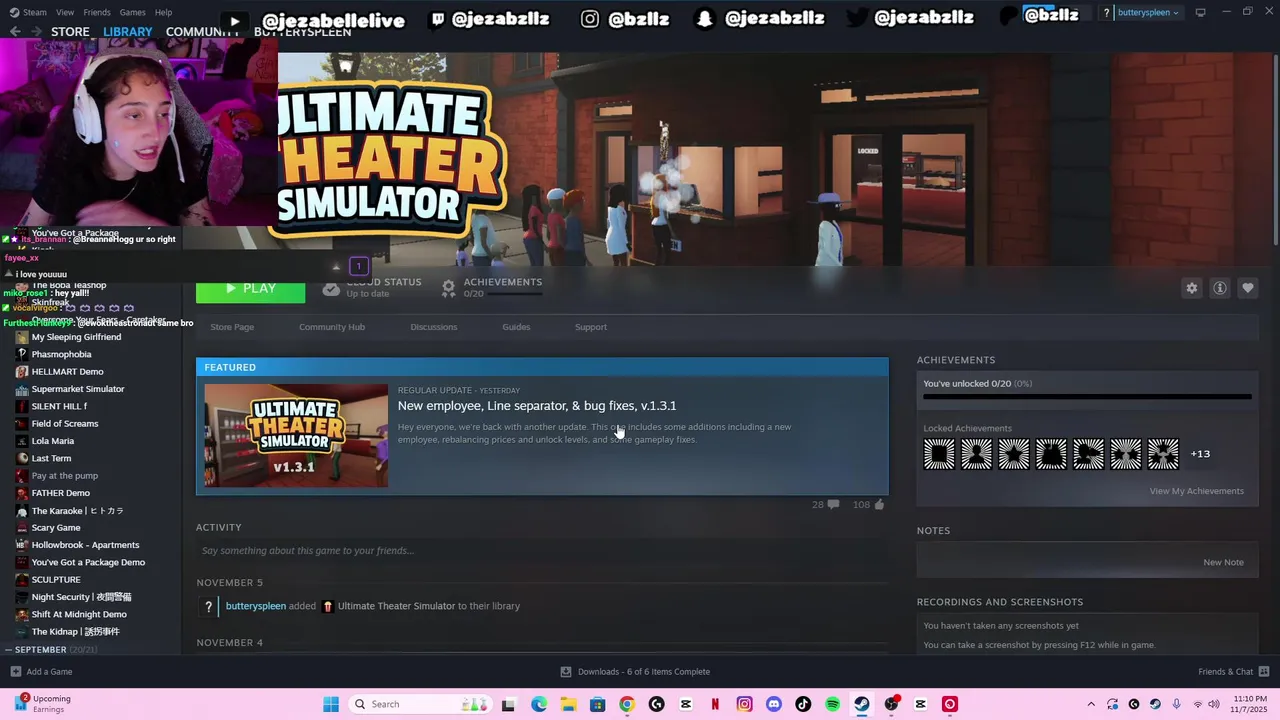This screenshot has width=1280, height=720.
Task: Click the Achievements trophy icon beside PLAY
Action: [x=449, y=288]
